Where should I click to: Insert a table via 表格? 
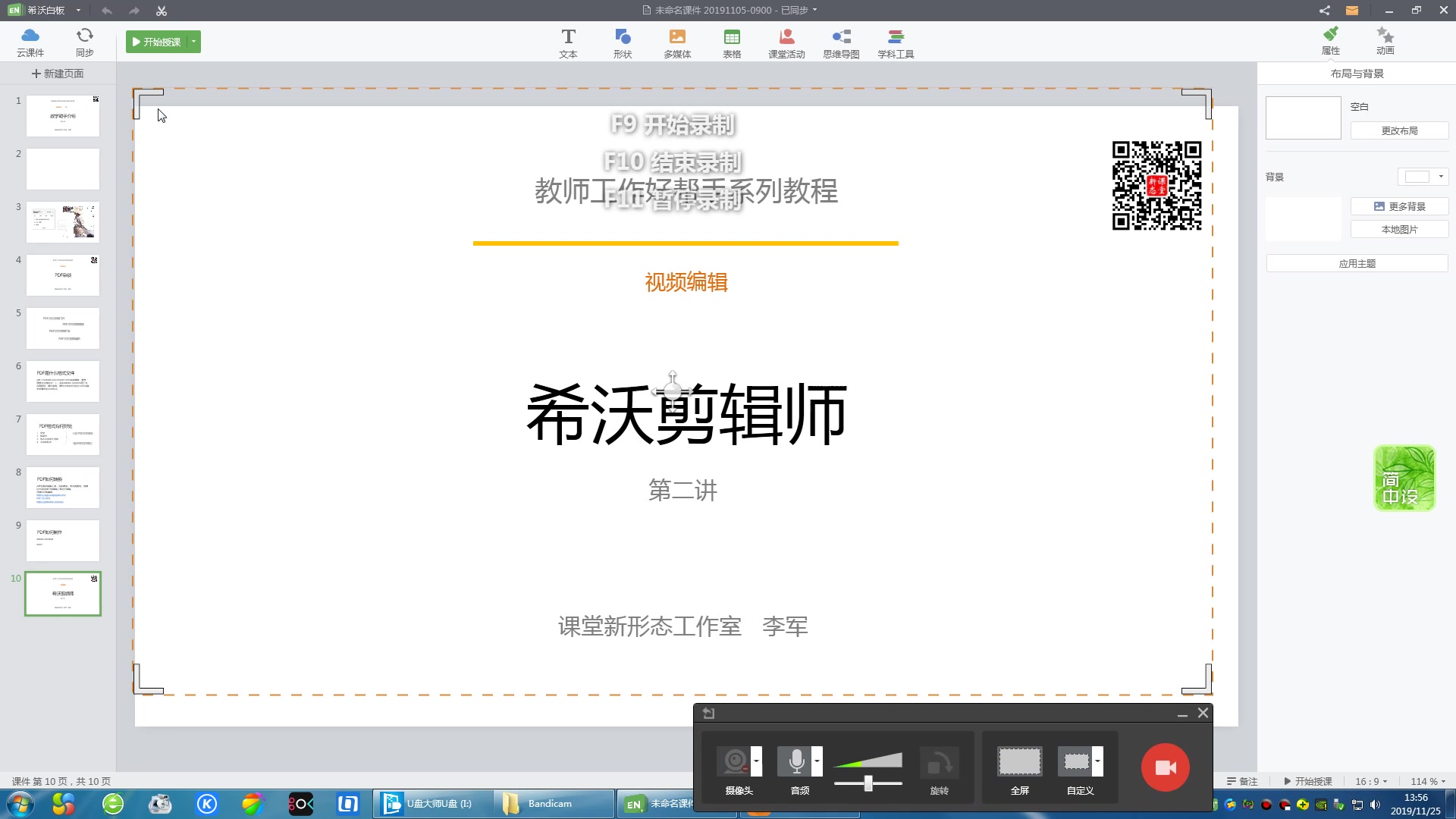732,43
